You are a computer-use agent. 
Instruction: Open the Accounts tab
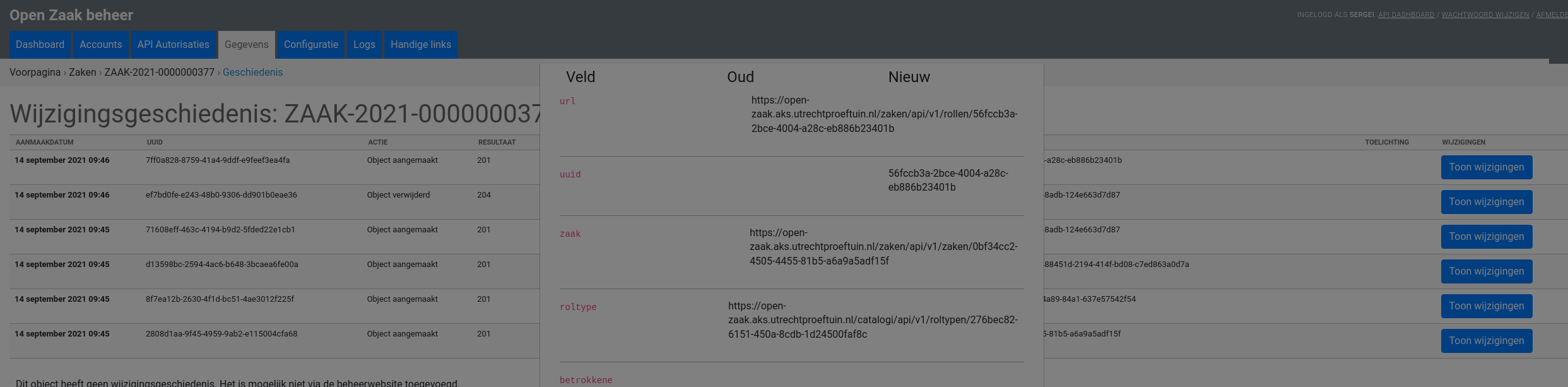pyautogui.click(x=101, y=44)
